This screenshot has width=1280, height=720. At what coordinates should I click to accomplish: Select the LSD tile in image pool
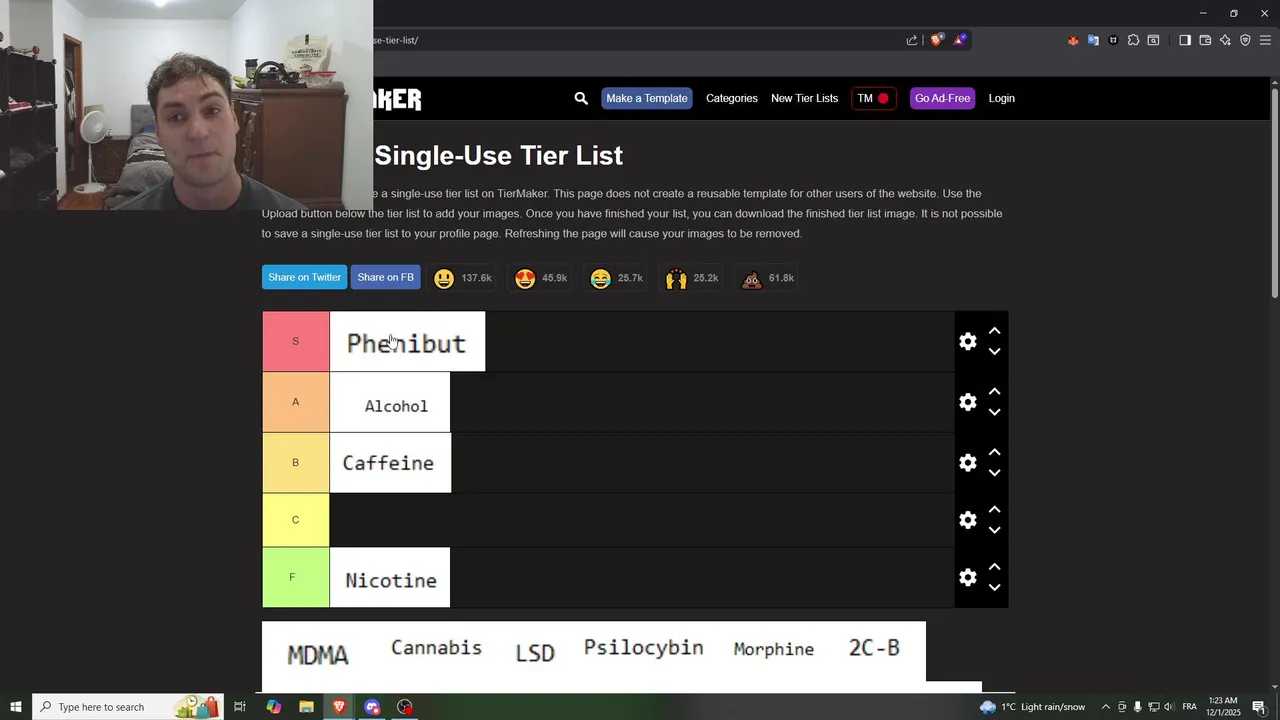coord(534,652)
